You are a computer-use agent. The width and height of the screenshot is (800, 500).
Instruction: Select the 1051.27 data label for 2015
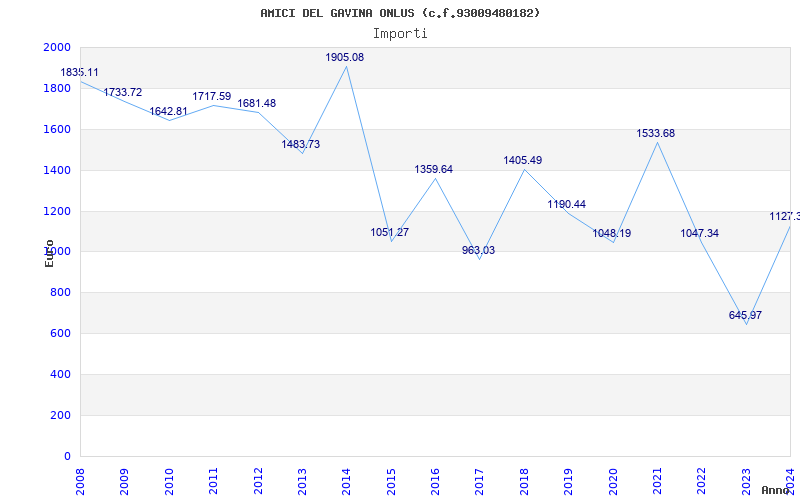(389, 233)
